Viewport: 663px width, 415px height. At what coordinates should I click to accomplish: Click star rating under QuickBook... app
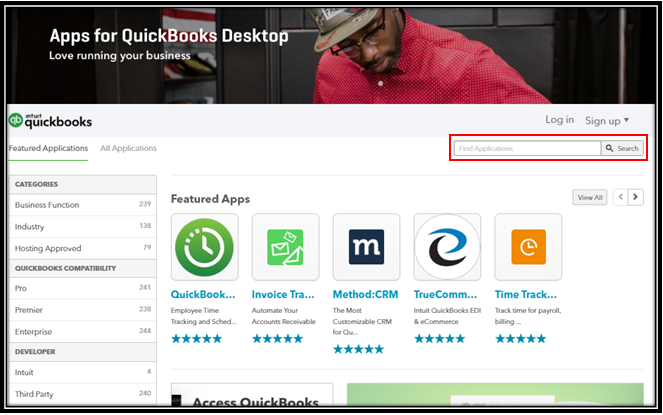[x=197, y=338]
